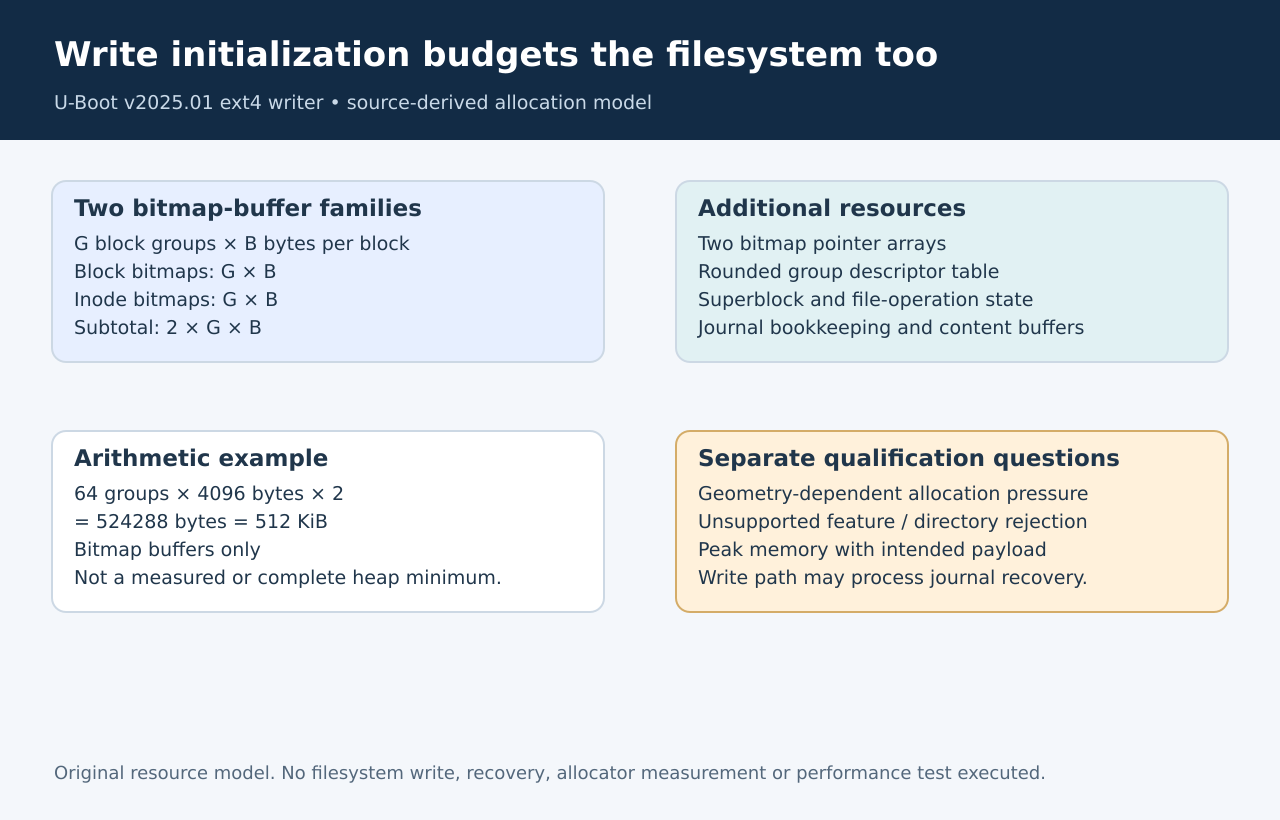The width and height of the screenshot is (1280, 820).
Task: Click 'Superblock and file-operation state' text
Action: point(866,300)
